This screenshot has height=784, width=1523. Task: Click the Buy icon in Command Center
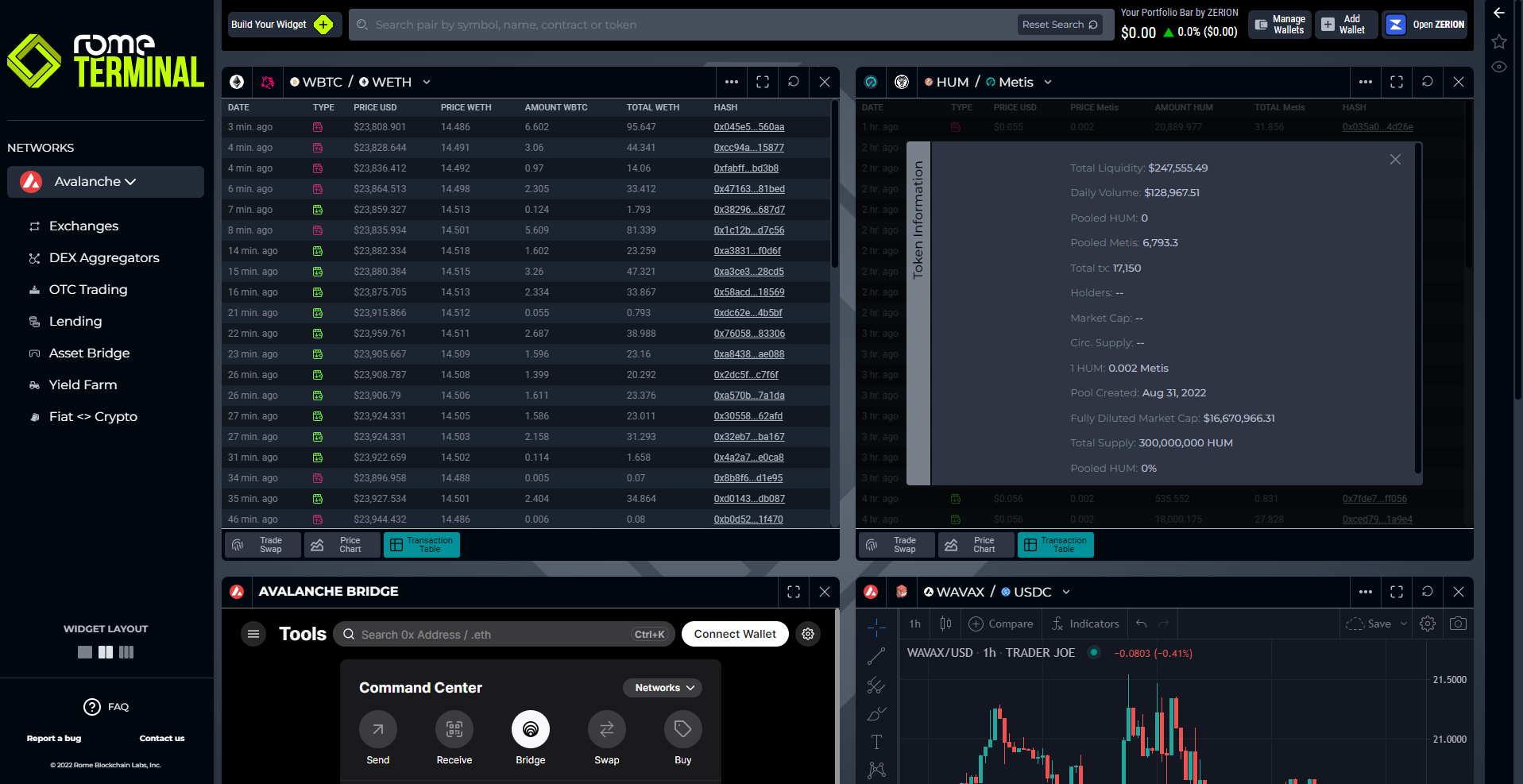[x=683, y=729]
